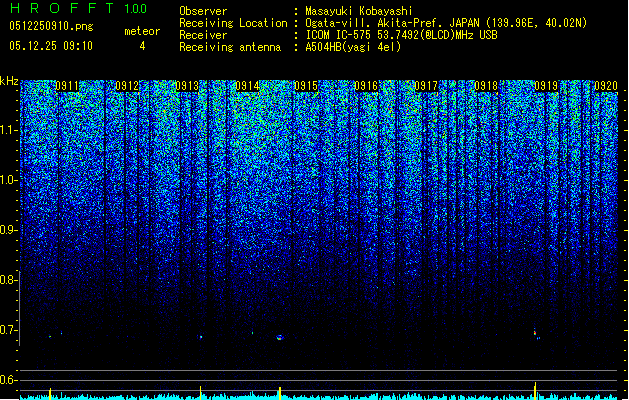Click the 'Receiving antenna' field label
The width and height of the screenshot is (629, 400).
click(x=230, y=47)
